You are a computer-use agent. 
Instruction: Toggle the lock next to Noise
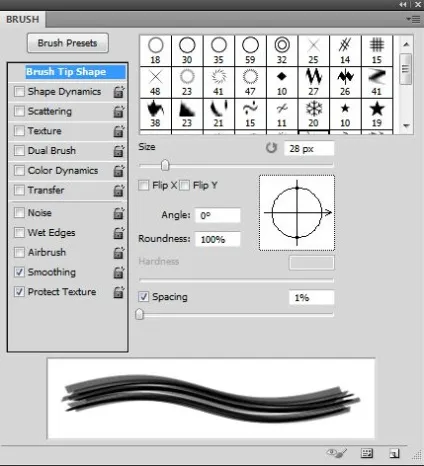tap(119, 213)
